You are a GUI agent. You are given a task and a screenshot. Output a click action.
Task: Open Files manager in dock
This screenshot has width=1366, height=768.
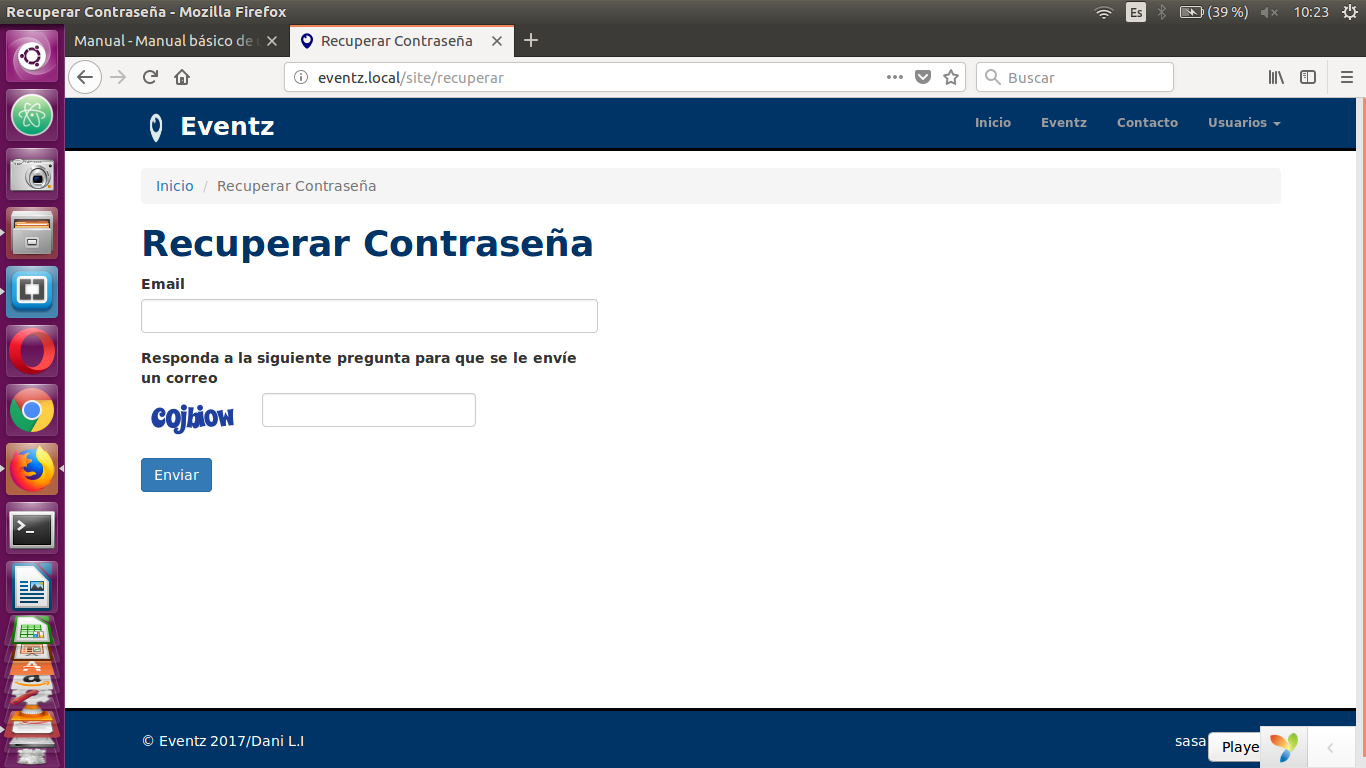coord(33,233)
